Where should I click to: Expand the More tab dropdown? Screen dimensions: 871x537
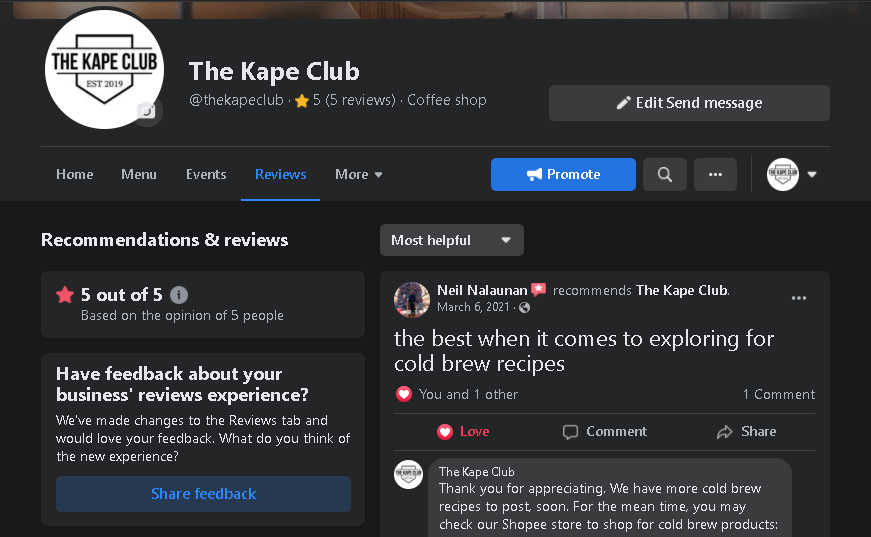point(358,174)
